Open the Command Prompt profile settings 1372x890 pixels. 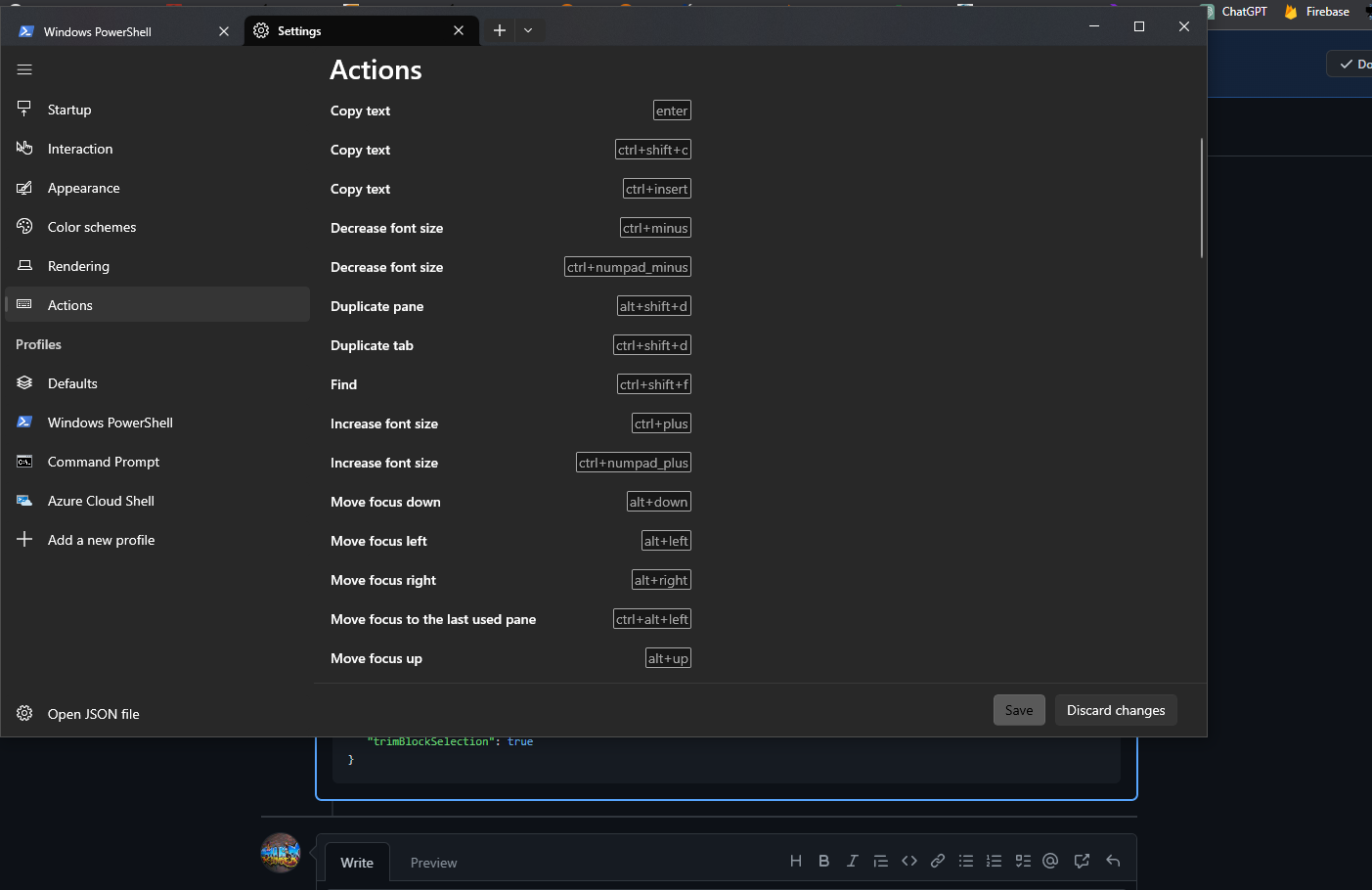tap(103, 461)
